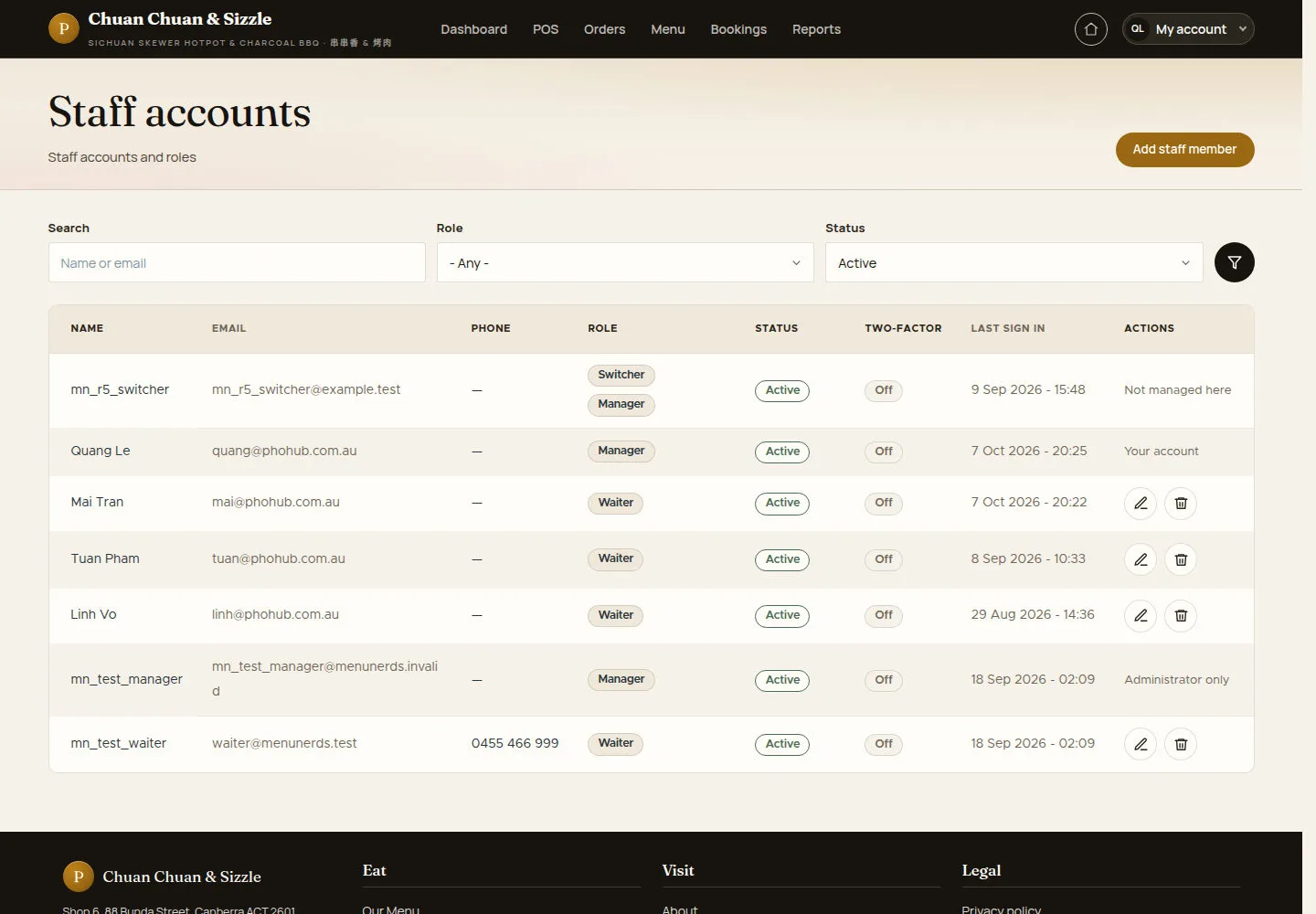Click Quang Le's Manager role badge
Viewport: 1316px width, 914px height.
[x=621, y=451]
